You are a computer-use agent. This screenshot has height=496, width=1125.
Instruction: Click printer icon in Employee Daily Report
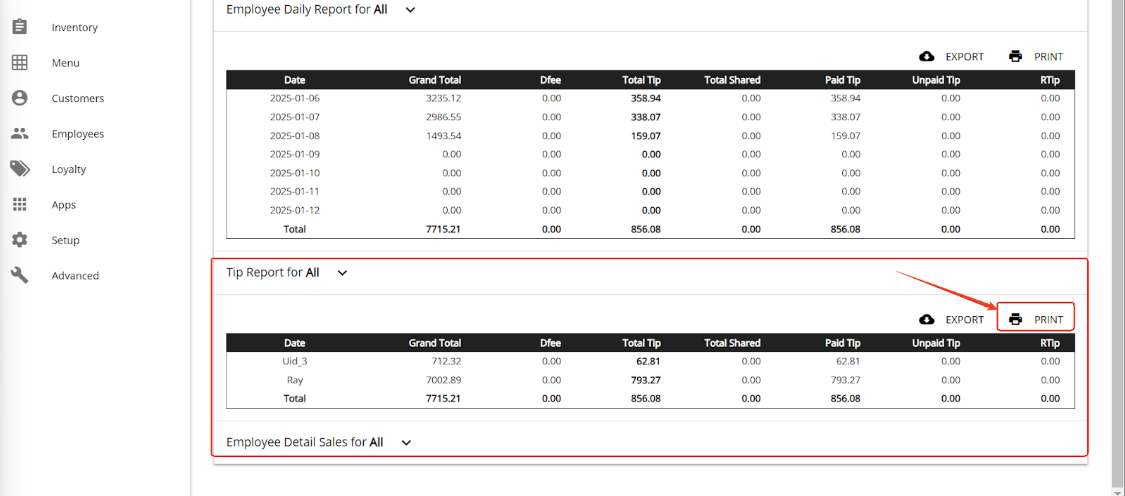tap(1015, 57)
